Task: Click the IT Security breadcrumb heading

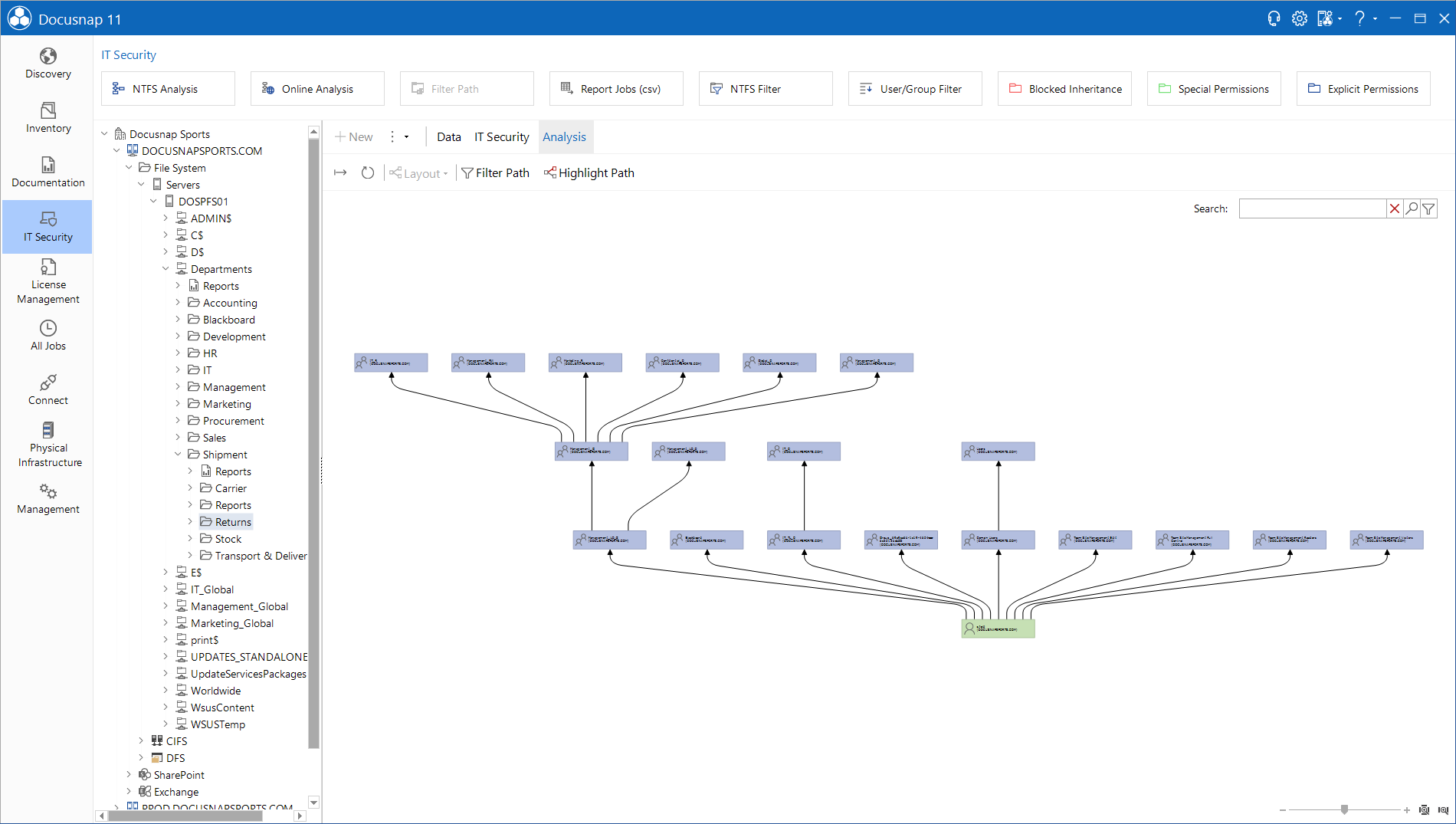Action: click(x=129, y=55)
